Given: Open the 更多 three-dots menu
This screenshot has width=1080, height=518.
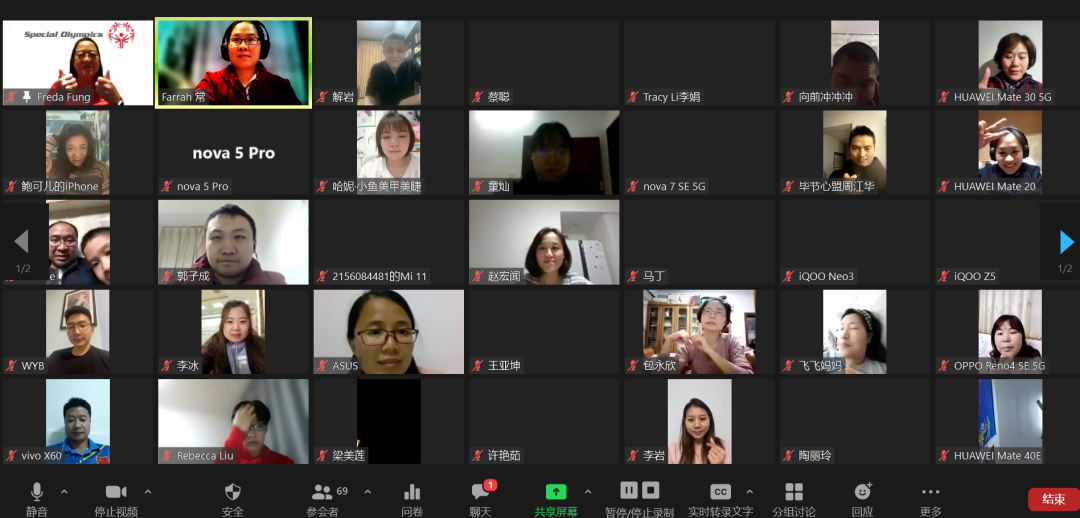Looking at the screenshot, I should [x=931, y=491].
